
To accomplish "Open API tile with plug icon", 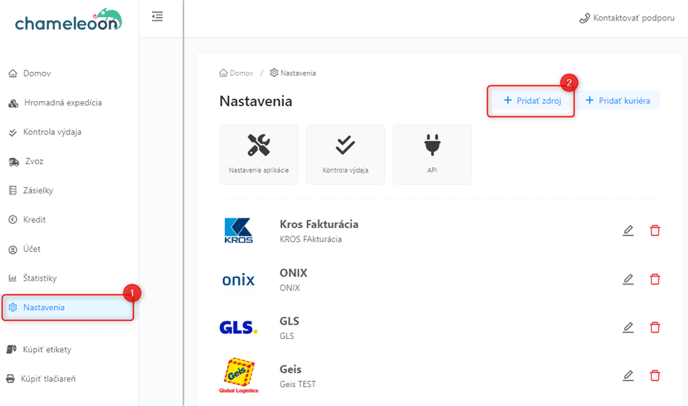I will pyautogui.click(x=432, y=154).
